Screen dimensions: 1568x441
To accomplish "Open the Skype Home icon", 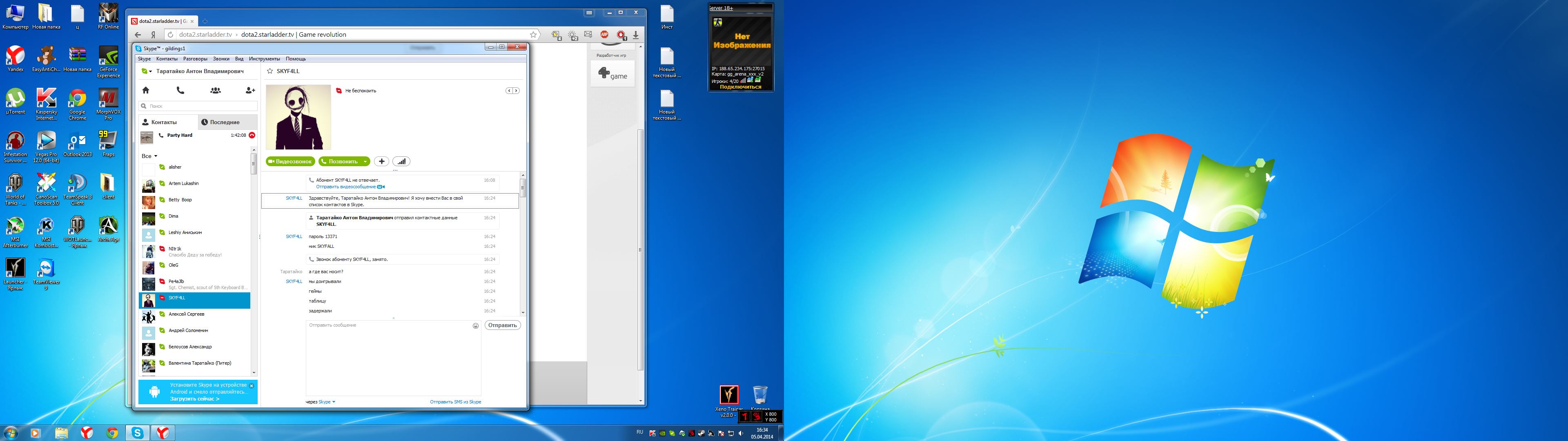I will click(x=146, y=90).
